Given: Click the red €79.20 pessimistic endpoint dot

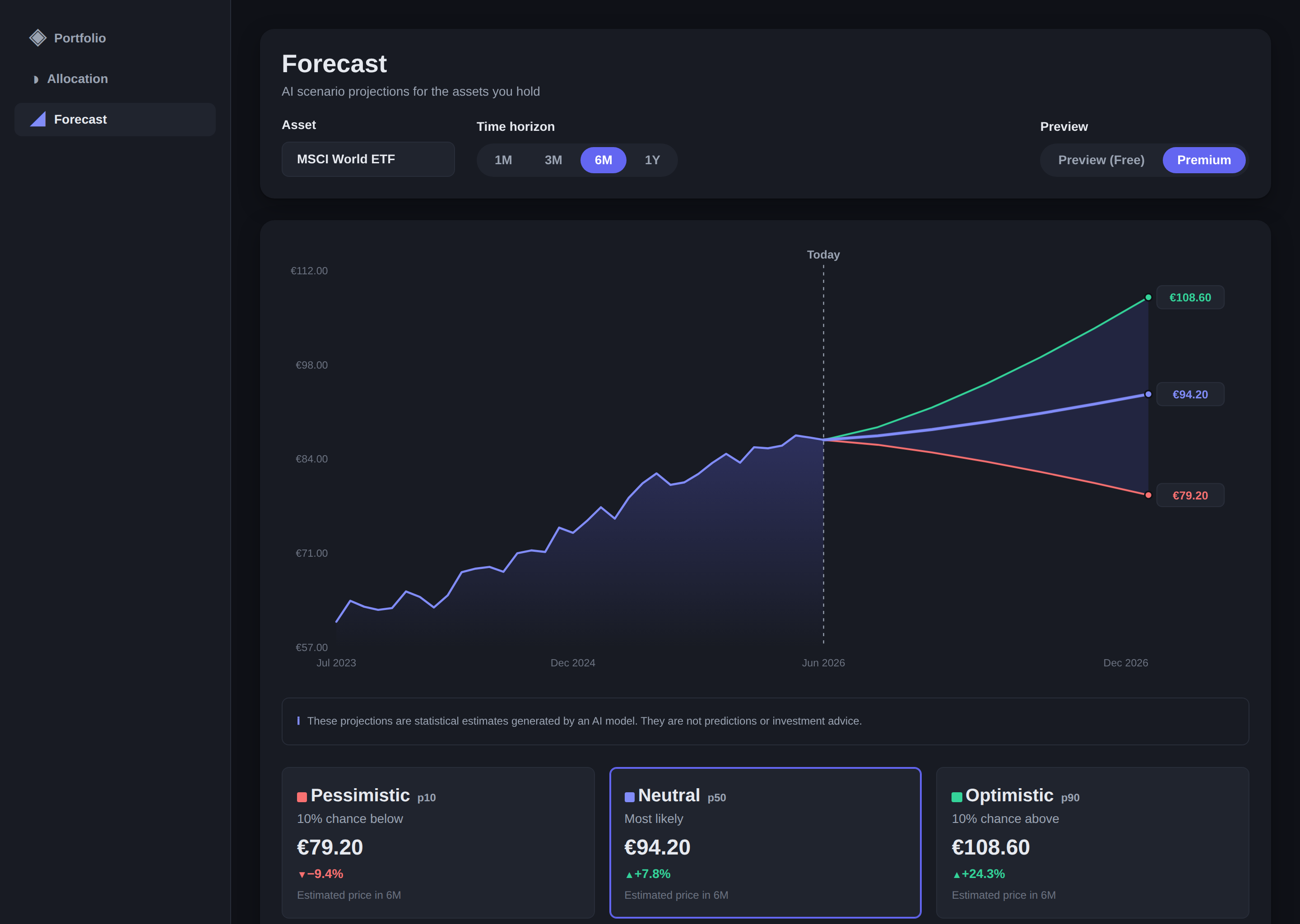Looking at the screenshot, I should (x=1148, y=495).
